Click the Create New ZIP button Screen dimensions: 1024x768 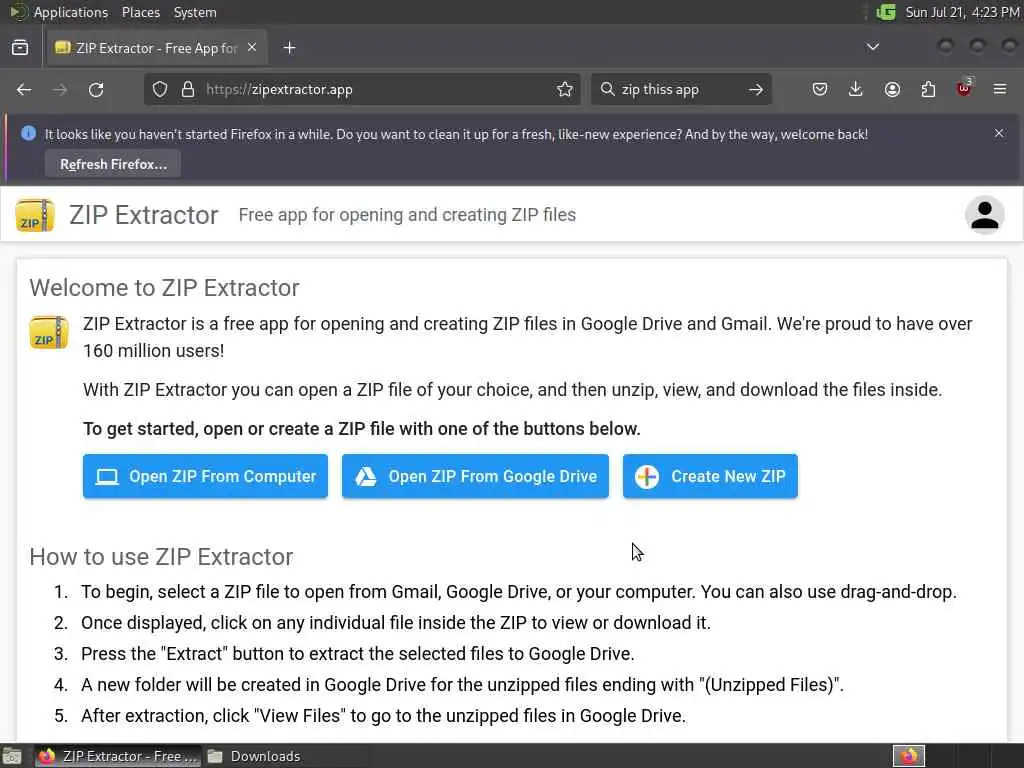710,476
